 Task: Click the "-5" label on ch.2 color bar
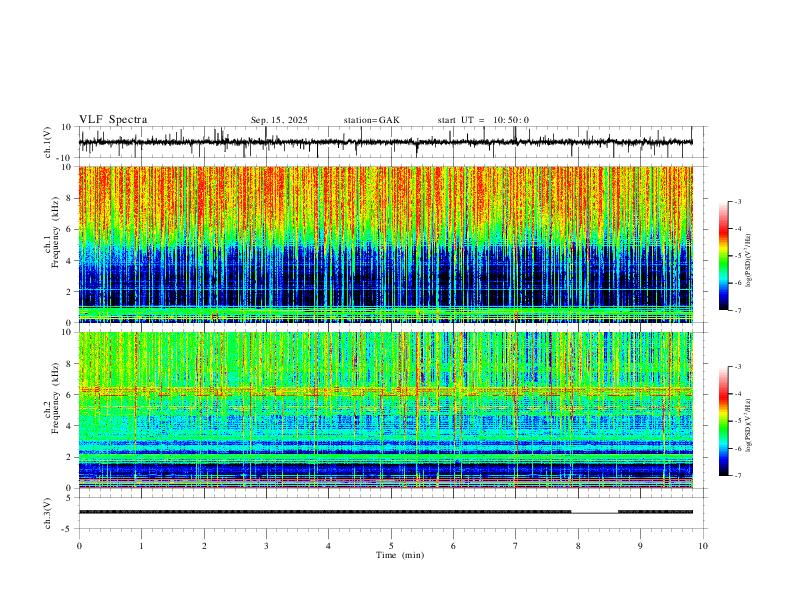pos(737,421)
